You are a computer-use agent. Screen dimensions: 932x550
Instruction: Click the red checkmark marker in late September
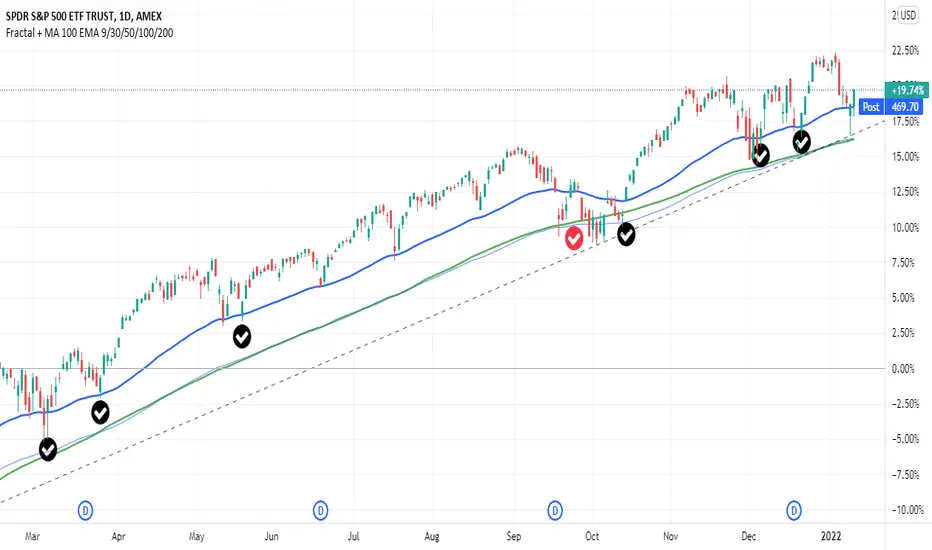pyautogui.click(x=574, y=238)
